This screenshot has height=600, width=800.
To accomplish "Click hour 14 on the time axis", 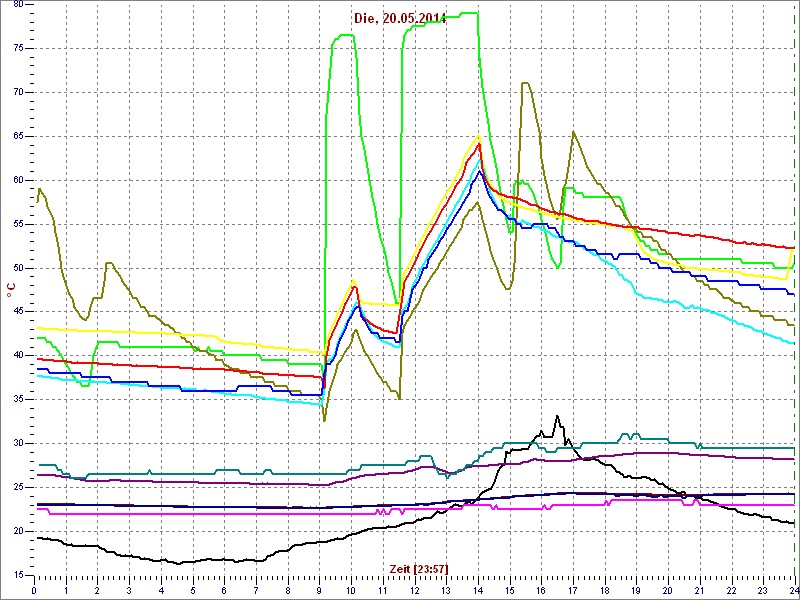I will 478,591.
